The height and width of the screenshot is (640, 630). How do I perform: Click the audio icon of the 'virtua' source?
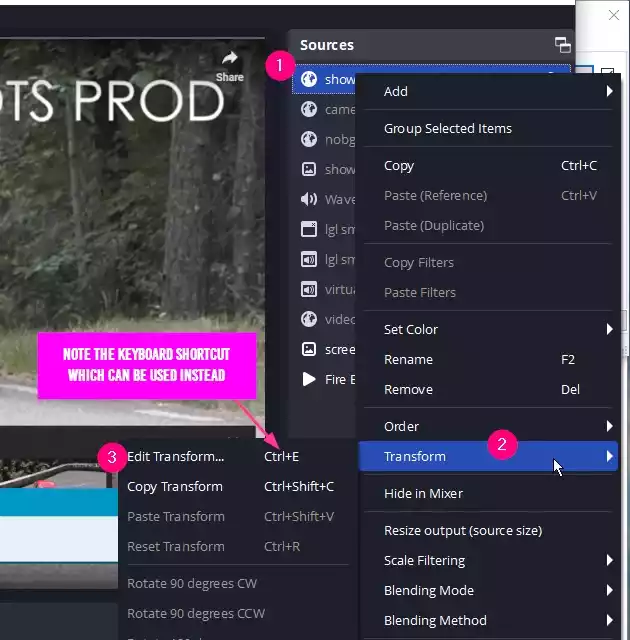coord(309,289)
